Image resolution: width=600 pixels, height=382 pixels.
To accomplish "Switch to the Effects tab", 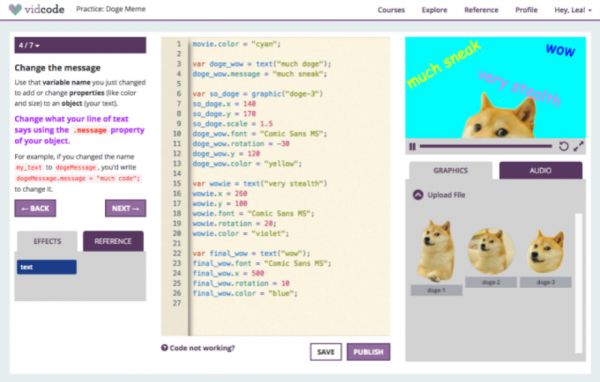I will [x=47, y=241].
